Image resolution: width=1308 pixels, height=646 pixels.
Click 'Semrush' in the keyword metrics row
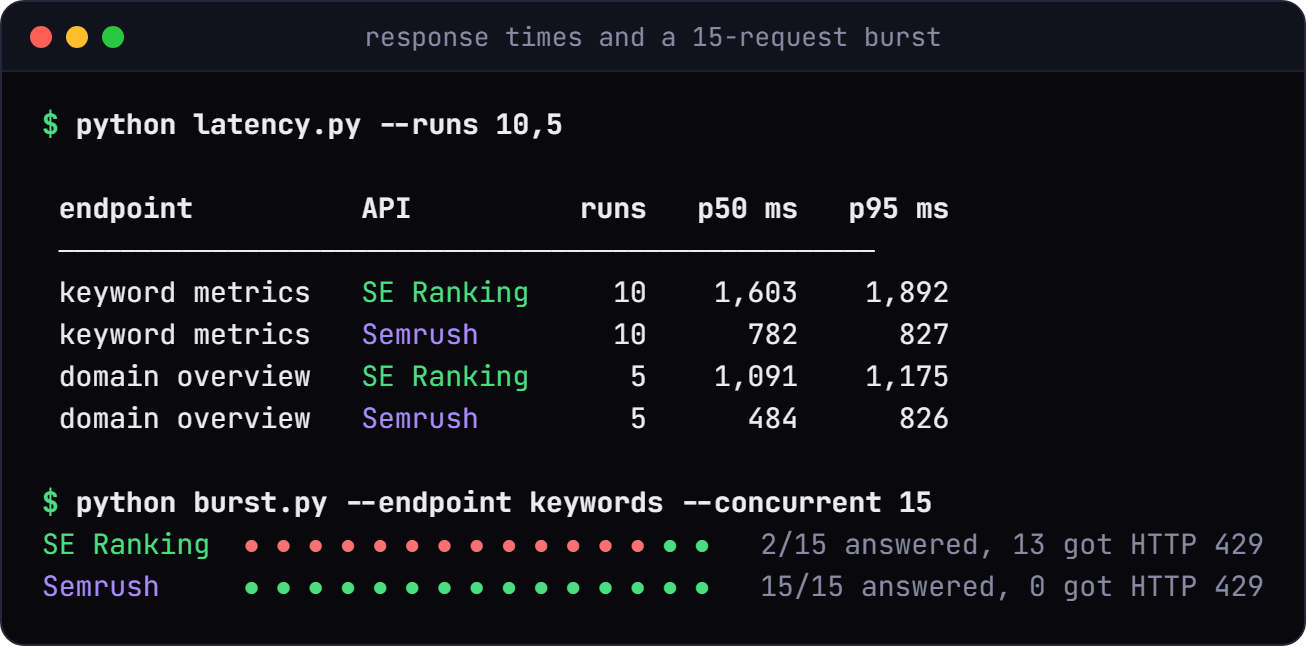pos(420,334)
